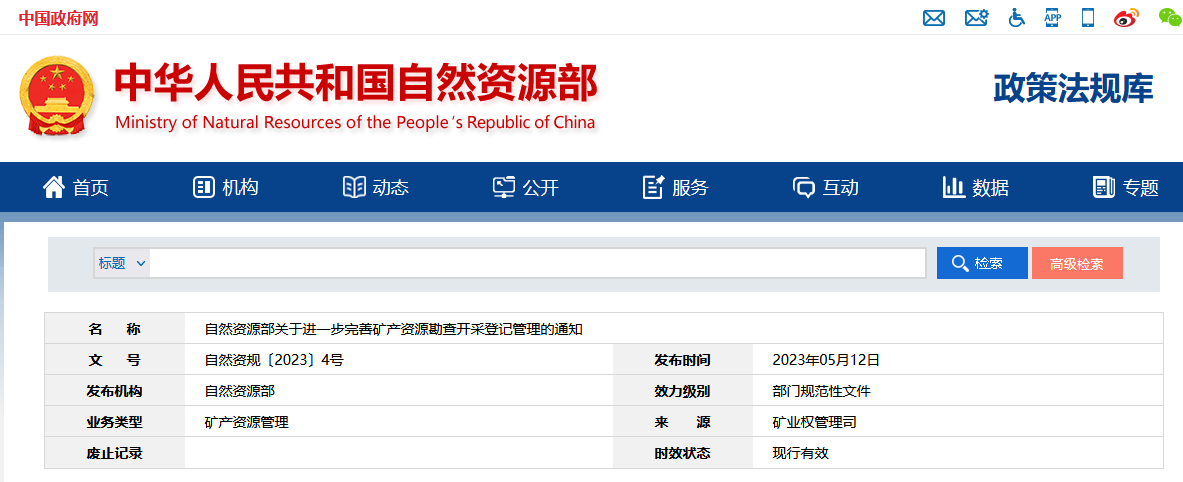
Task: Select 动态 in the navigation bar
Action: pyautogui.click(x=376, y=187)
